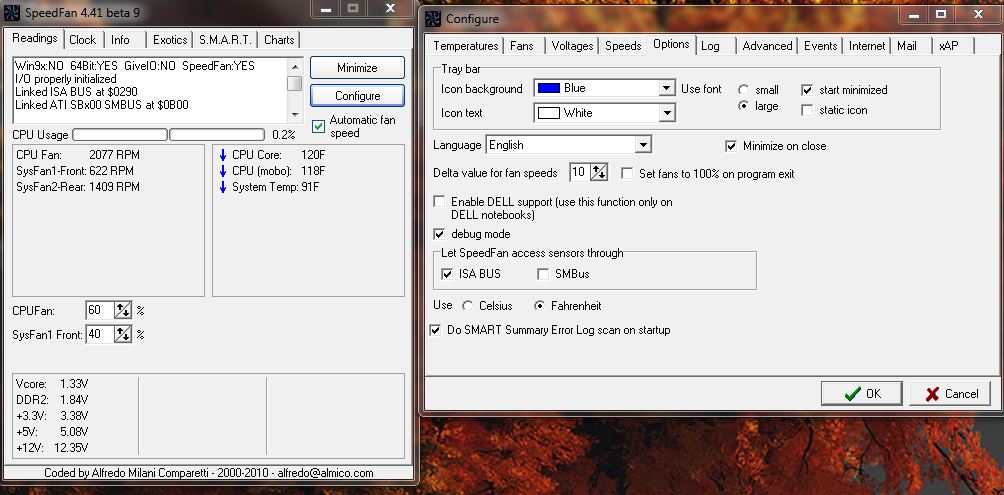Open the Speeds tab
The width and height of the screenshot is (1004, 495).
coord(623,45)
